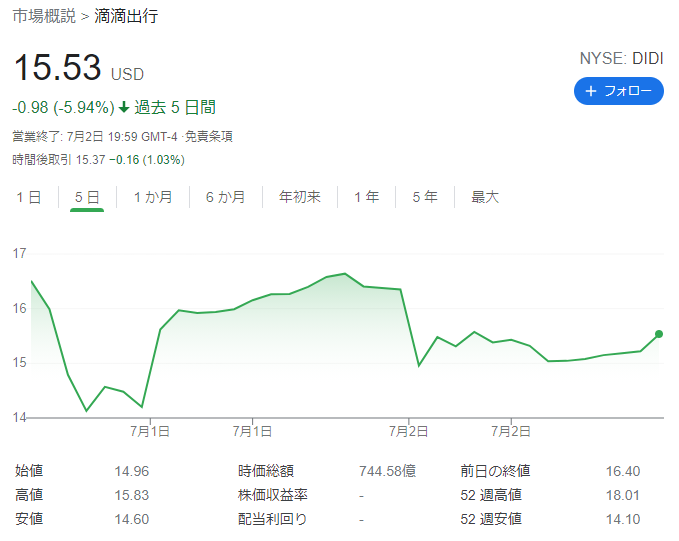Choose the 年初来 range tab
The image size is (679, 541).
[x=300, y=198]
